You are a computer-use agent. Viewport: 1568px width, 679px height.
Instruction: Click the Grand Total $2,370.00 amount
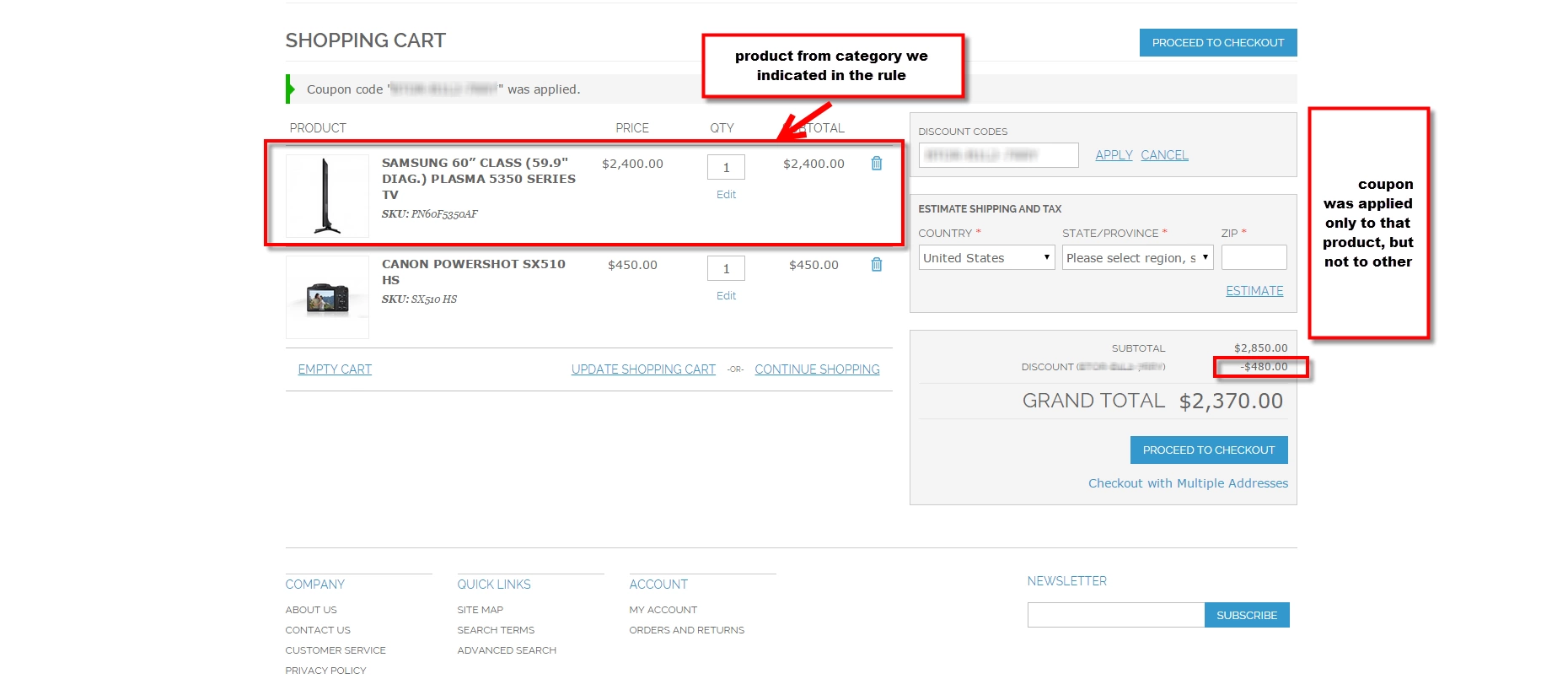click(x=1231, y=401)
